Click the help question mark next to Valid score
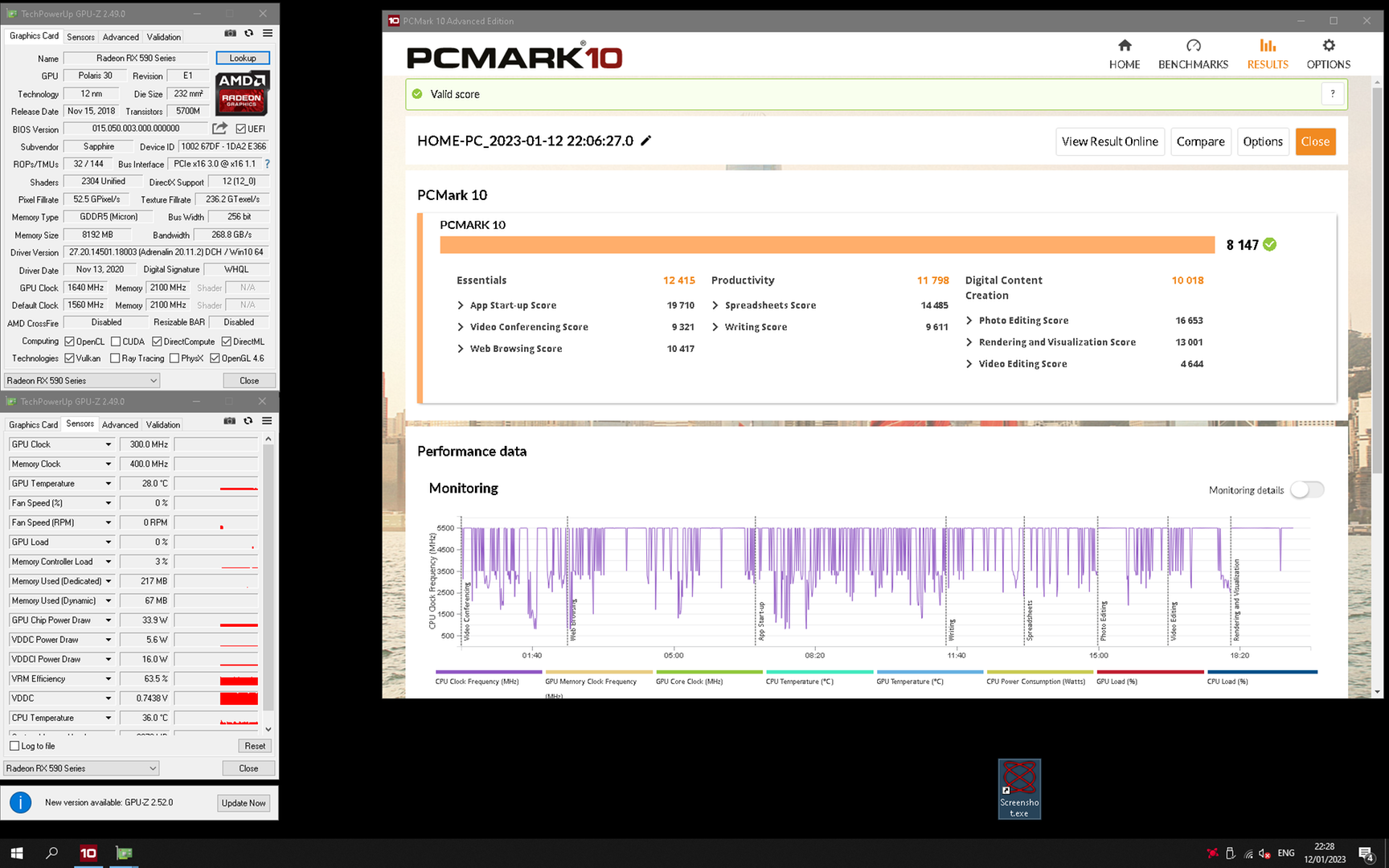Image resolution: width=1389 pixels, height=868 pixels. click(1333, 94)
